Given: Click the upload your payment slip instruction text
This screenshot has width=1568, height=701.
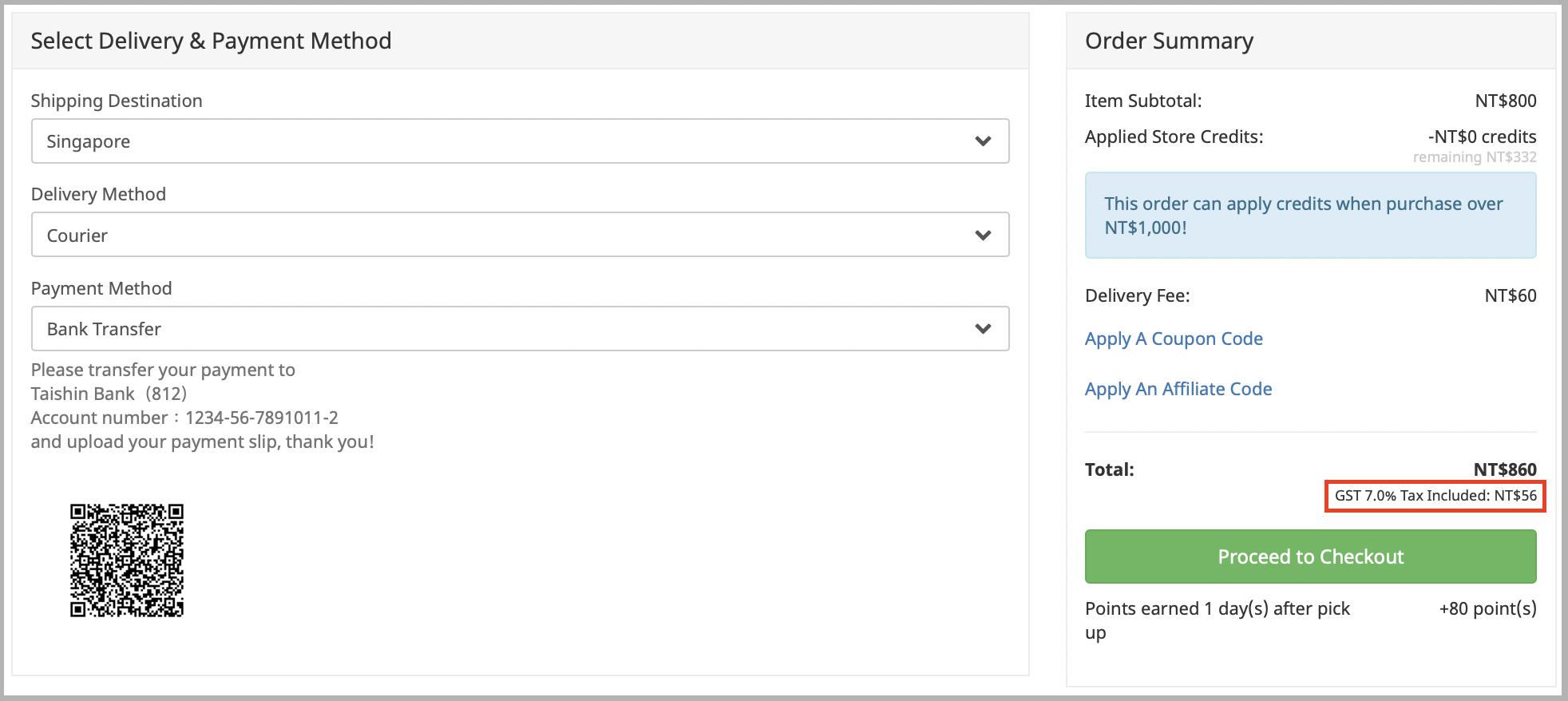Looking at the screenshot, I should [x=203, y=442].
